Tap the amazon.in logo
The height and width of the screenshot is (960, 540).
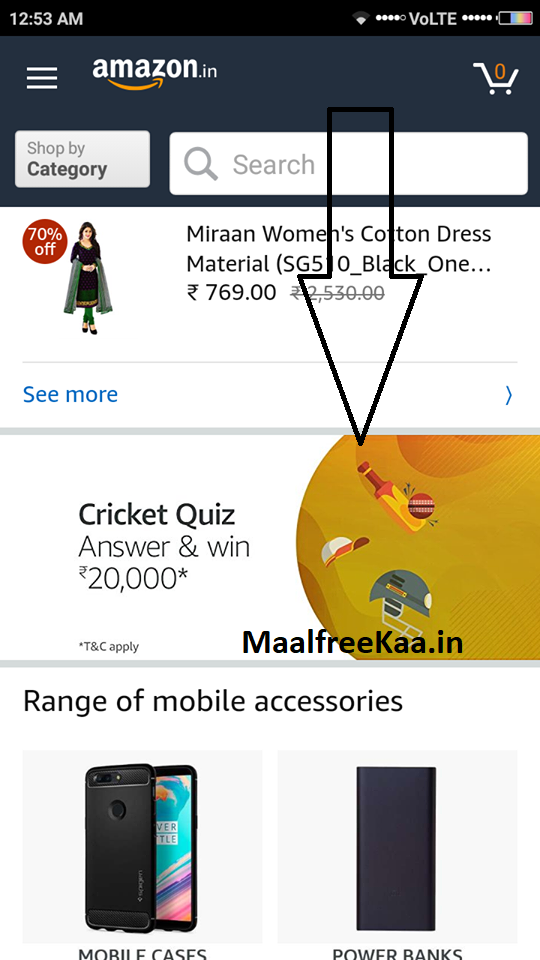pyautogui.click(x=155, y=73)
